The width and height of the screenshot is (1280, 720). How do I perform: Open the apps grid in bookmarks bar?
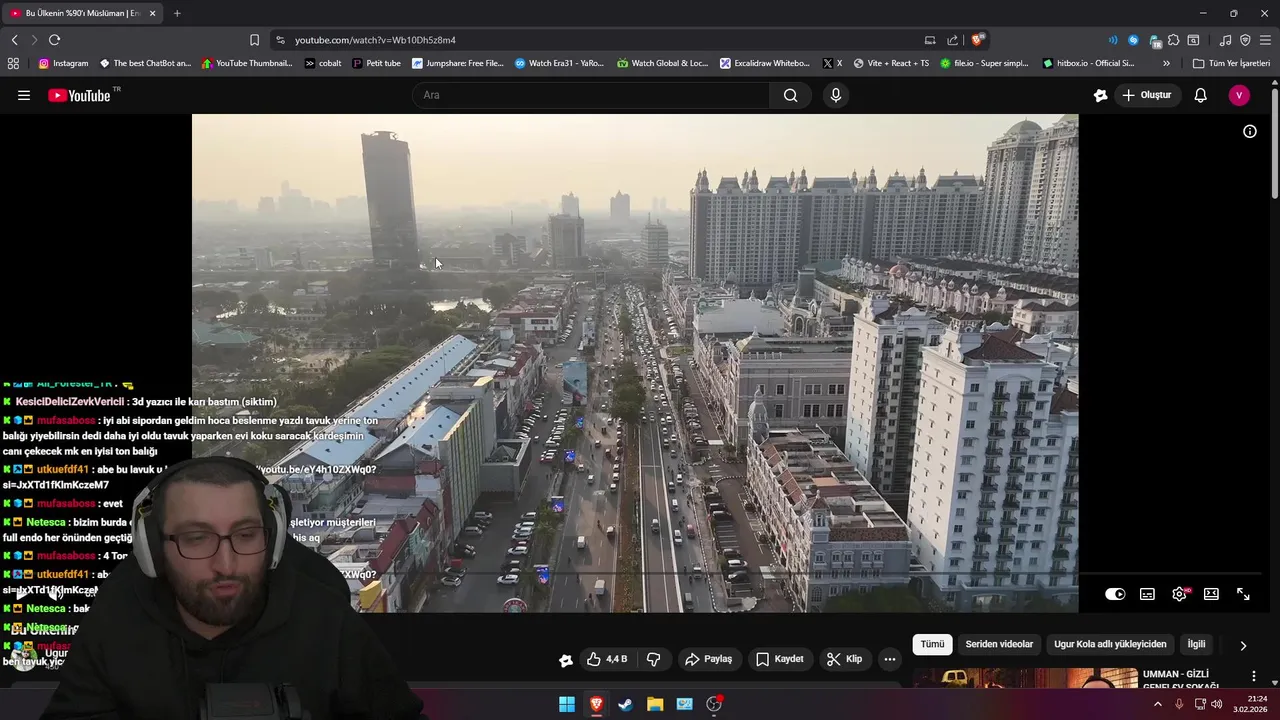pos(13,63)
